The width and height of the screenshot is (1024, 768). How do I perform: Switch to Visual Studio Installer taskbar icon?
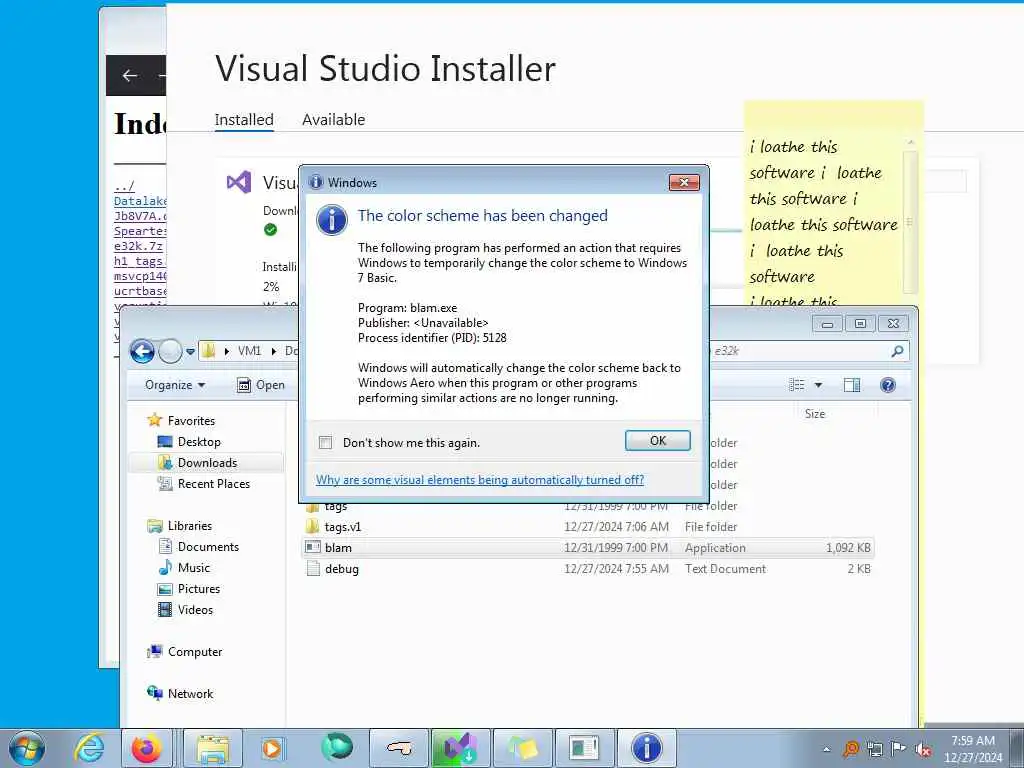(460, 748)
